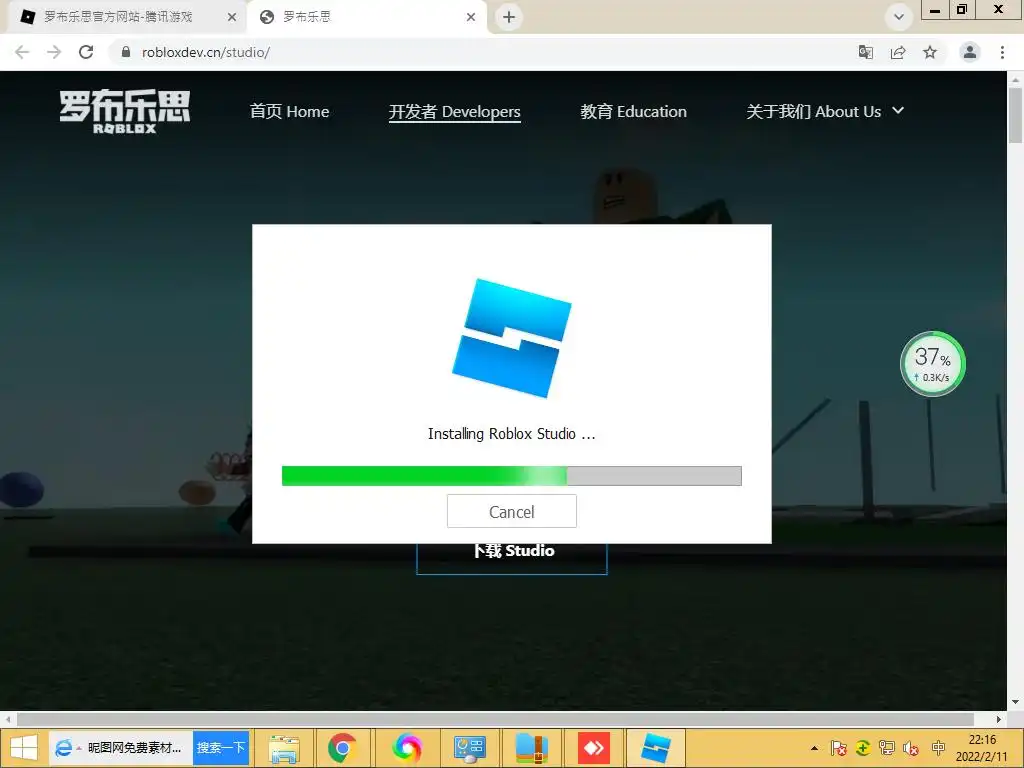The width and height of the screenshot is (1024, 768).
Task: Open a new browser tab
Action: [x=509, y=17]
